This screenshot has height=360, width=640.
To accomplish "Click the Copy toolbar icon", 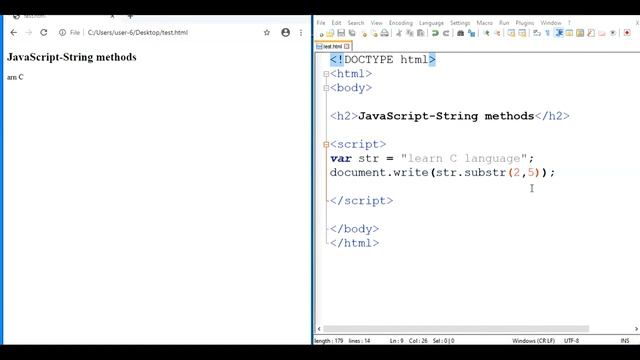I will [410, 33].
